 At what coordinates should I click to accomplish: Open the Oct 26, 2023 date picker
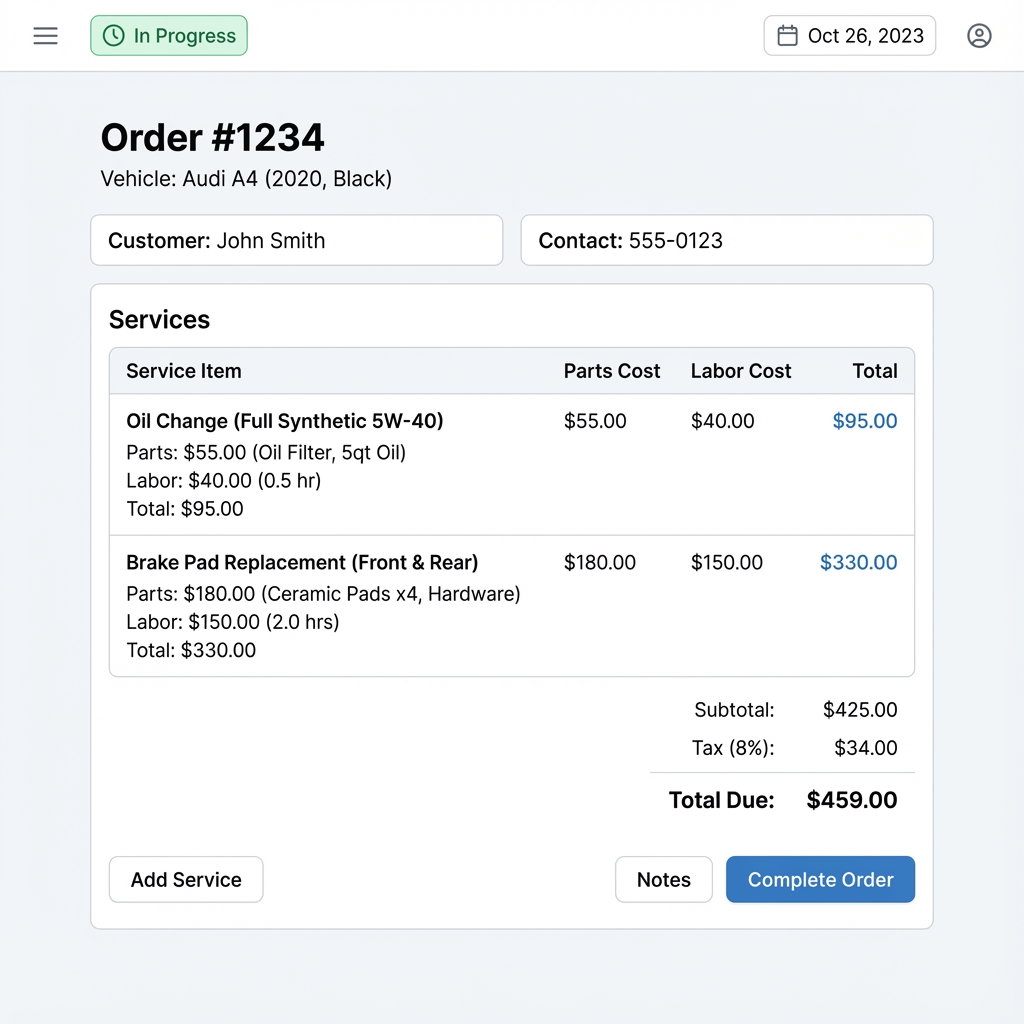click(x=850, y=36)
